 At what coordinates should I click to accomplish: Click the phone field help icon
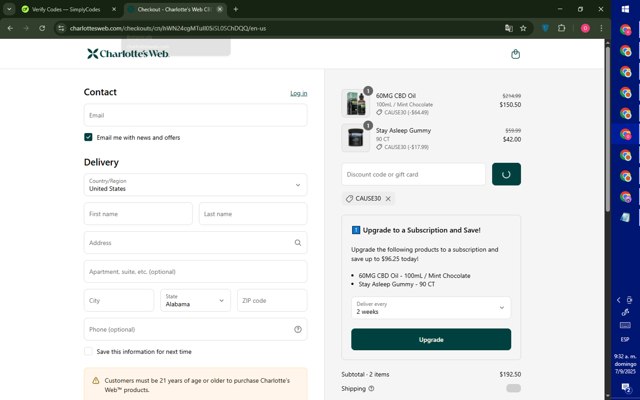[x=298, y=329]
